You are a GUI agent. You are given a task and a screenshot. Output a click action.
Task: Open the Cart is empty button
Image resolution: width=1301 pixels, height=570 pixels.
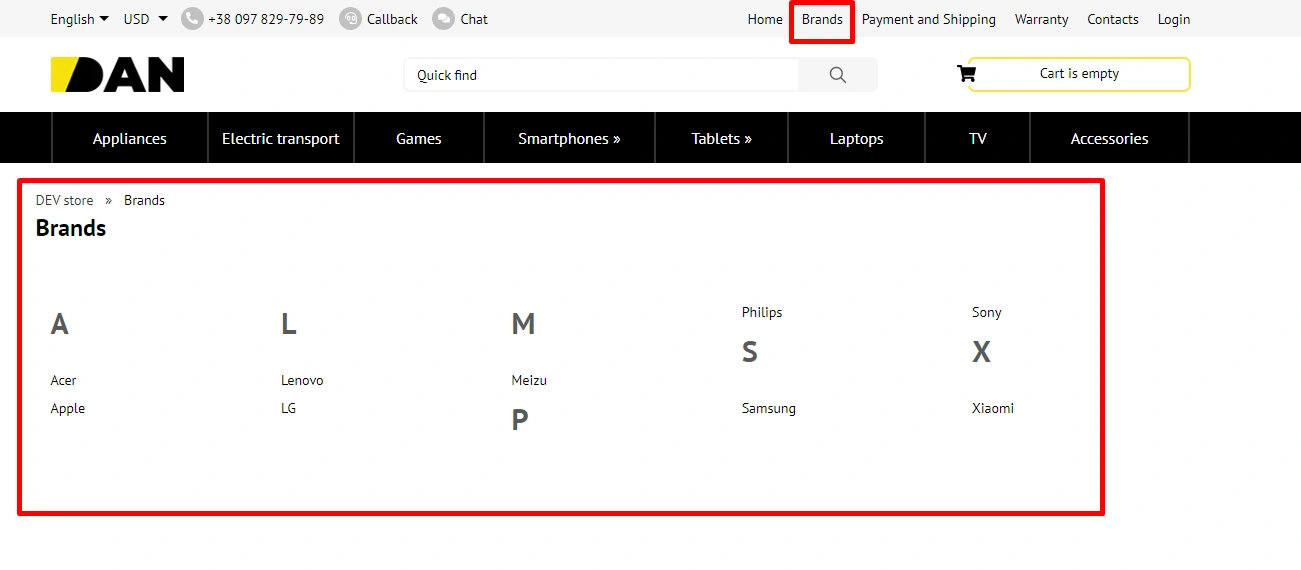pyautogui.click(x=1079, y=74)
